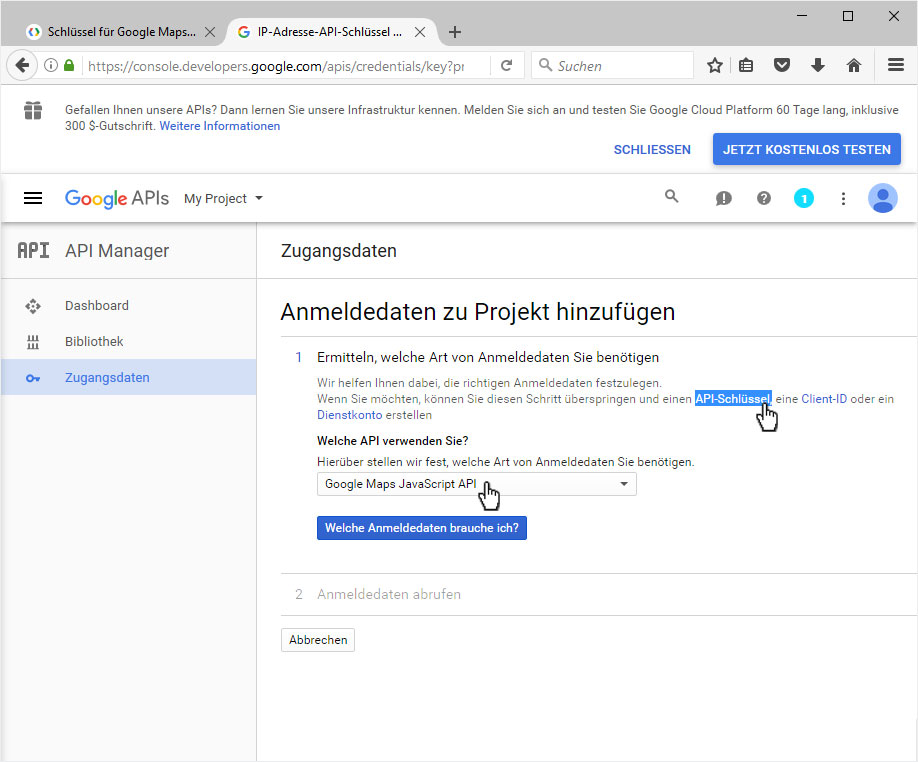Open the three-dot more options menu
Image resolution: width=918 pixels, height=762 pixels.
pos(843,199)
